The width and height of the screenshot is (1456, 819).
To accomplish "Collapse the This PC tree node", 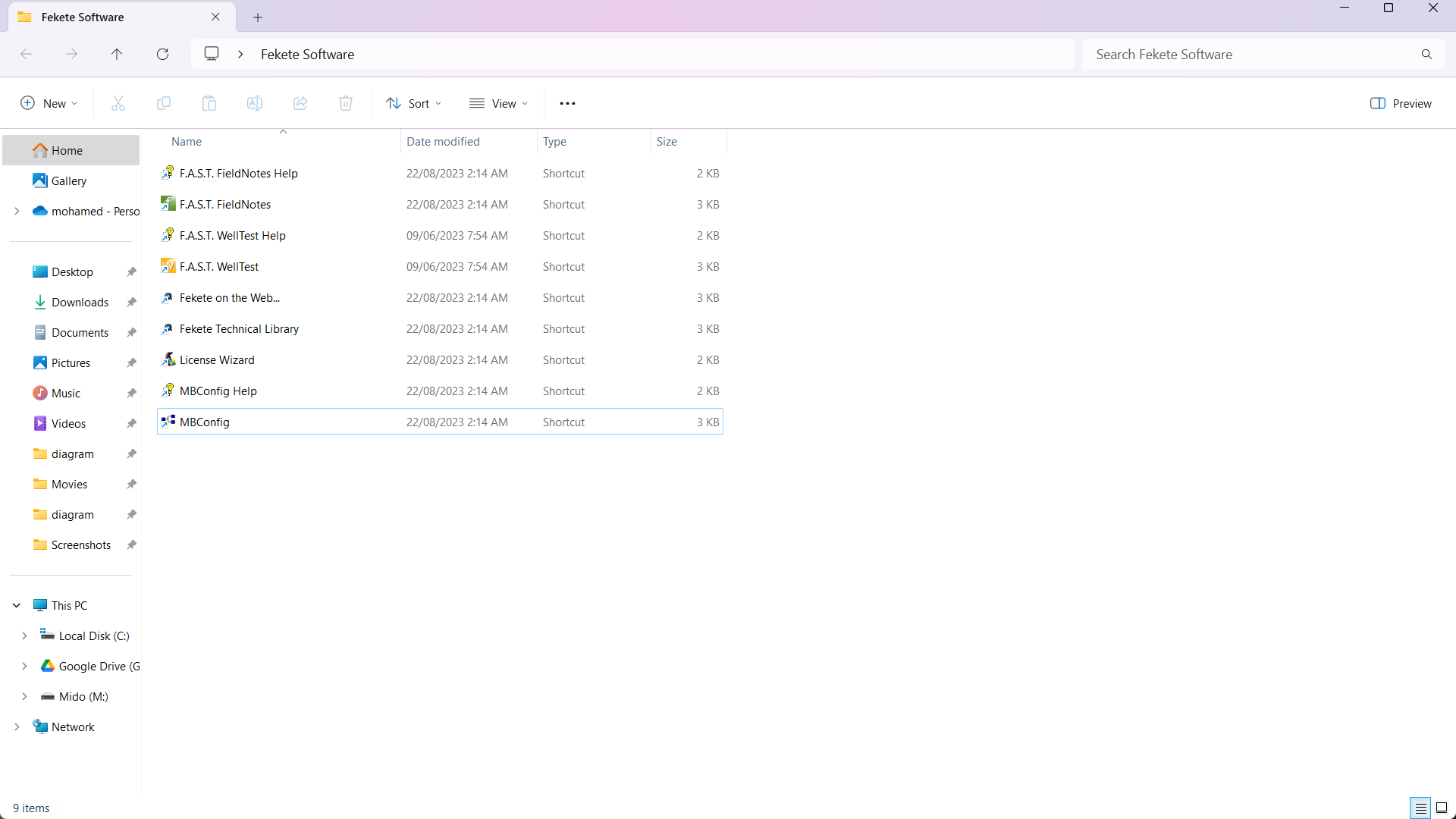I will [x=17, y=605].
